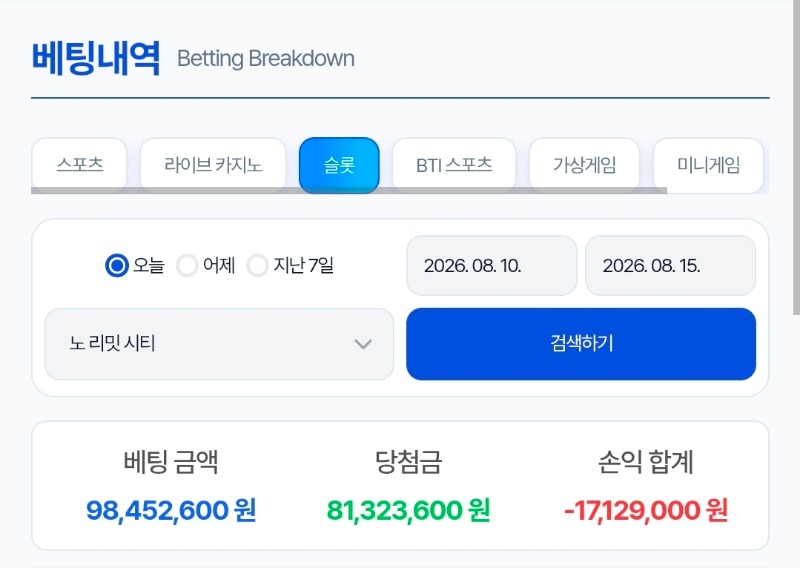Image resolution: width=800 pixels, height=568 pixels.
Task: Open the BTI 스포츠 tab
Action: [454, 164]
